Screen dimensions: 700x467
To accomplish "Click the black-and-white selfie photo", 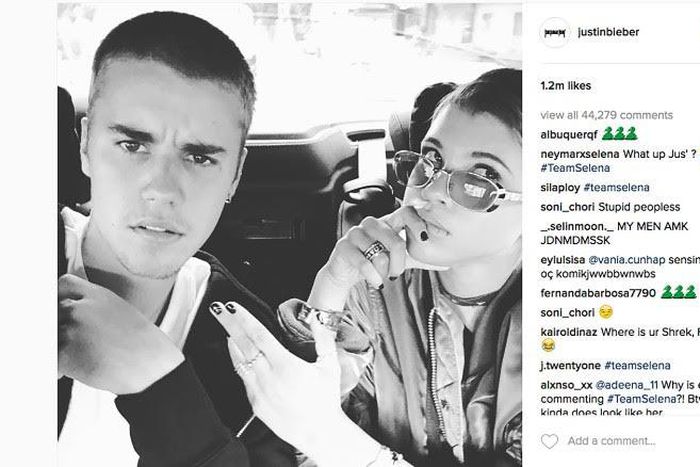I will click(x=290, y=235).
